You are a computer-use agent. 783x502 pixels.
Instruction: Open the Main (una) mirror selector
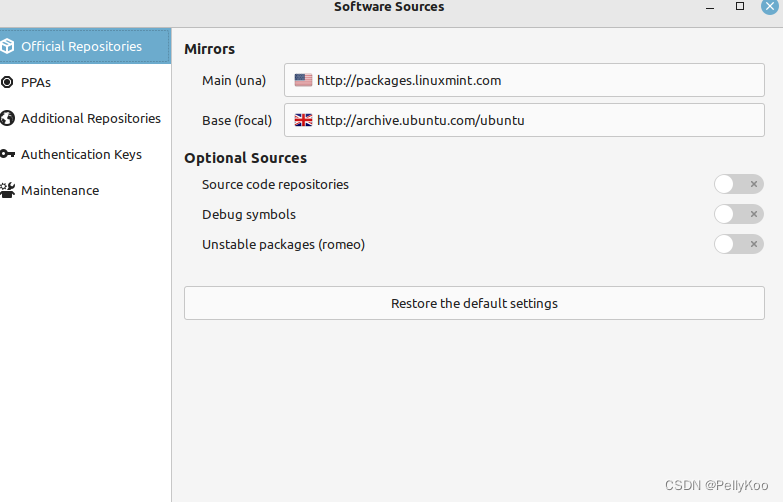[524, 80]
